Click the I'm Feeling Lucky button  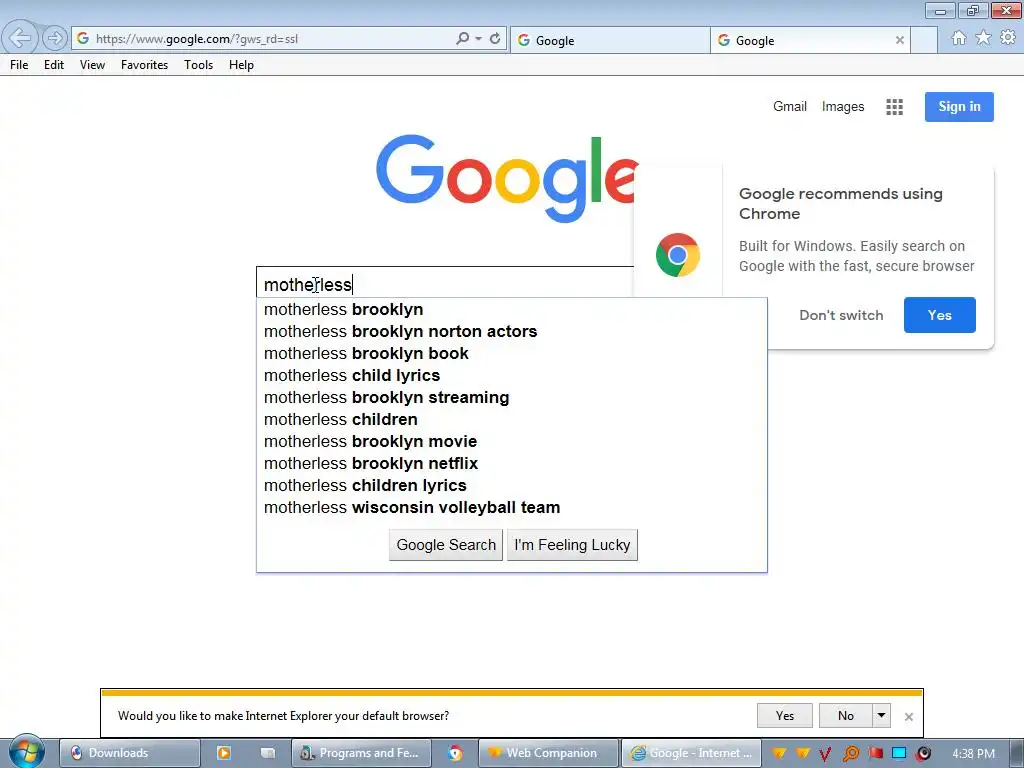(572, 545)
